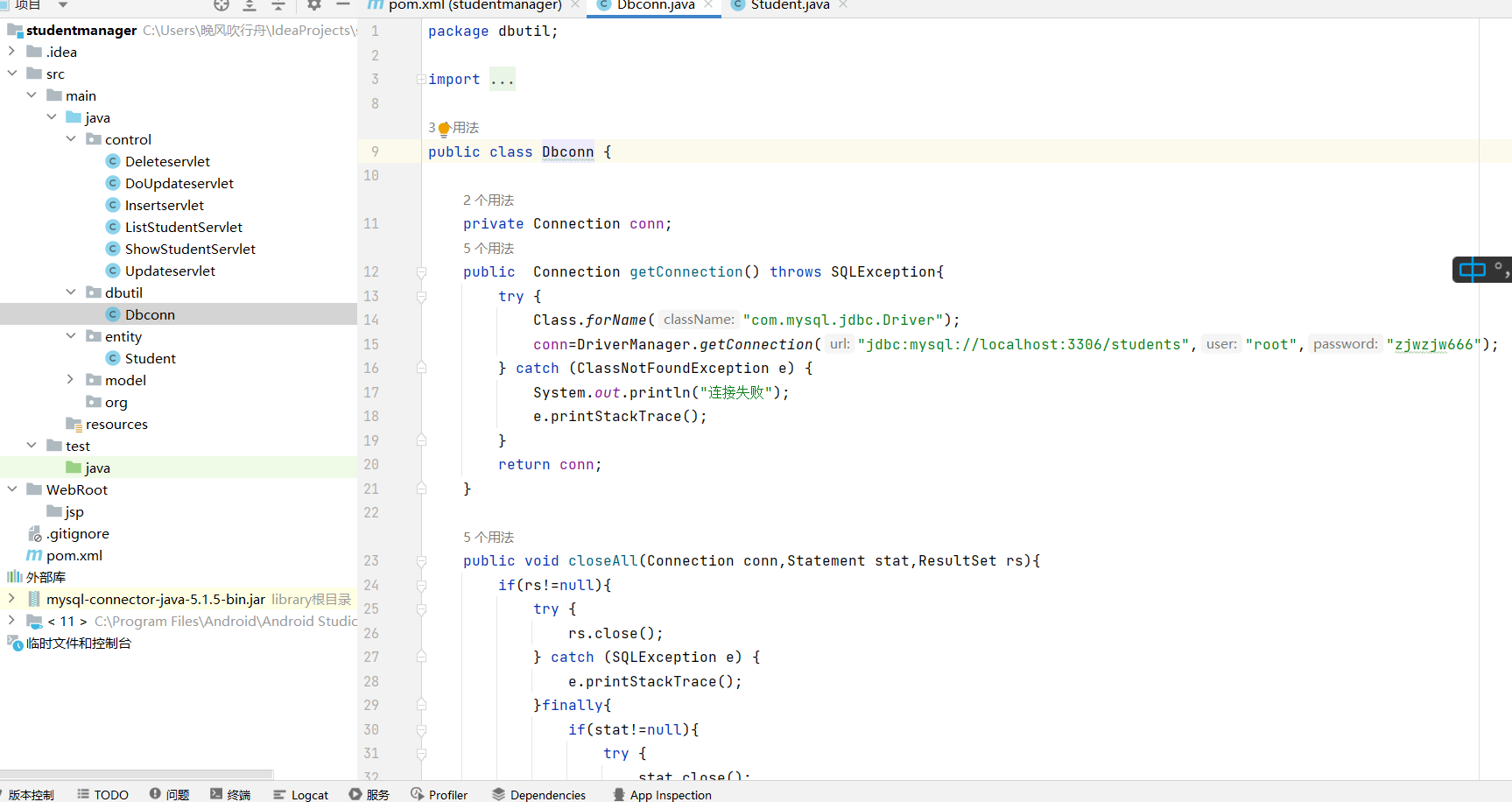Open the App Inspection tool window
The width and height of the screenshot is (1512, 802).
(663, 794)
